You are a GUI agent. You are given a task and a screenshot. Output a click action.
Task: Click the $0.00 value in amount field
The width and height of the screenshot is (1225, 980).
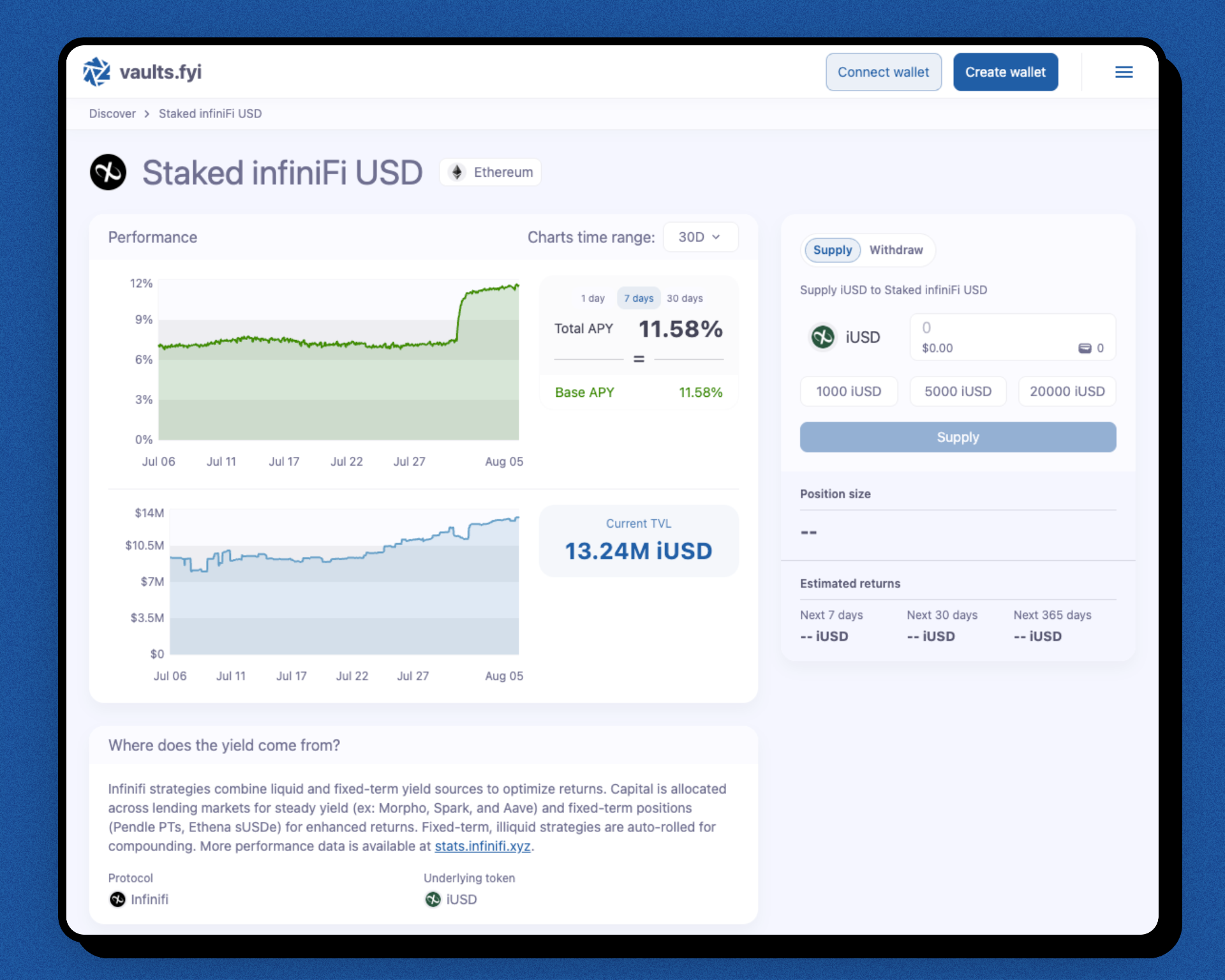[937, 348]
